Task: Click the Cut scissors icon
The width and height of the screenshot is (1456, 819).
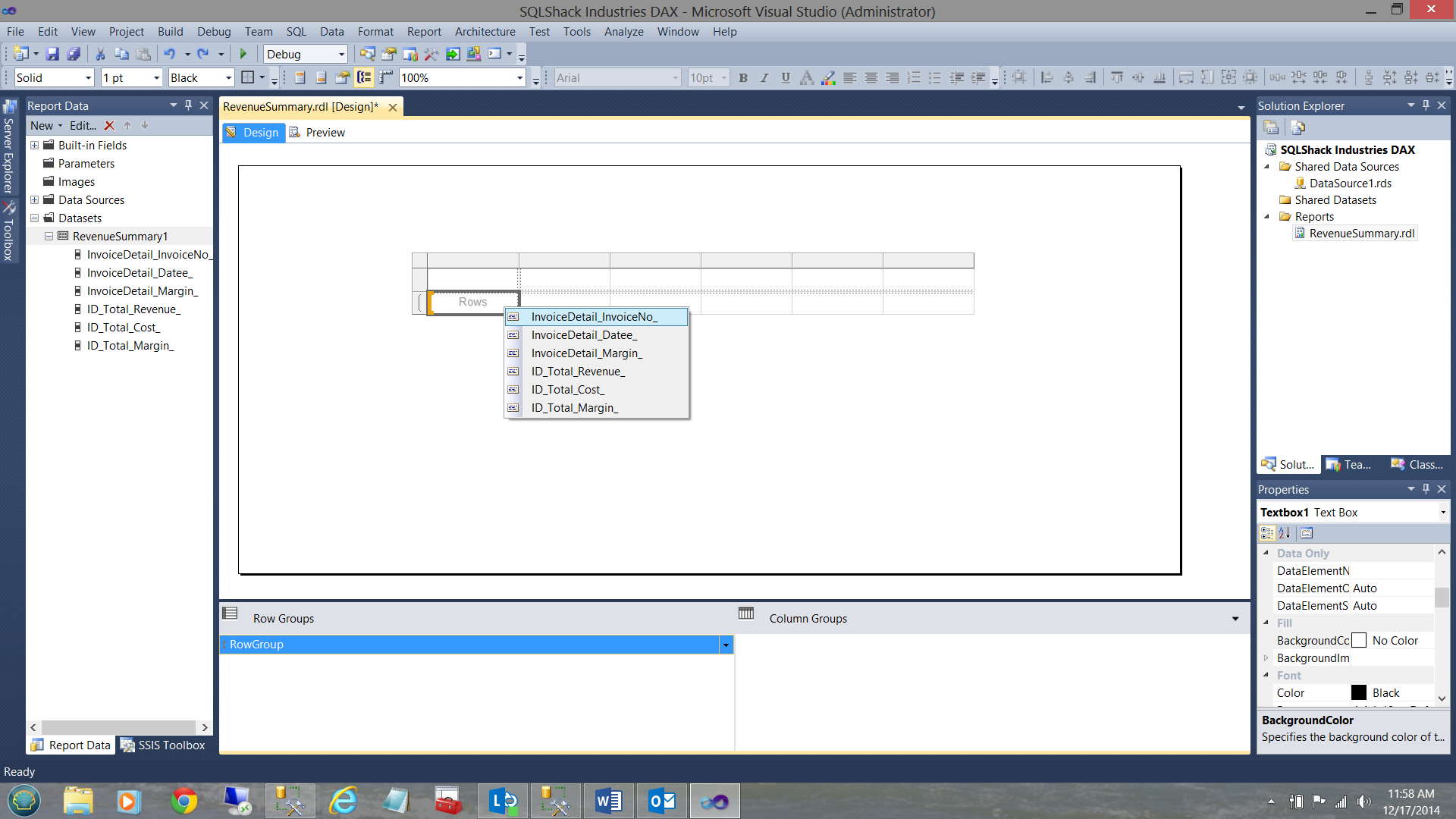Action: click(x=99, y=54)
